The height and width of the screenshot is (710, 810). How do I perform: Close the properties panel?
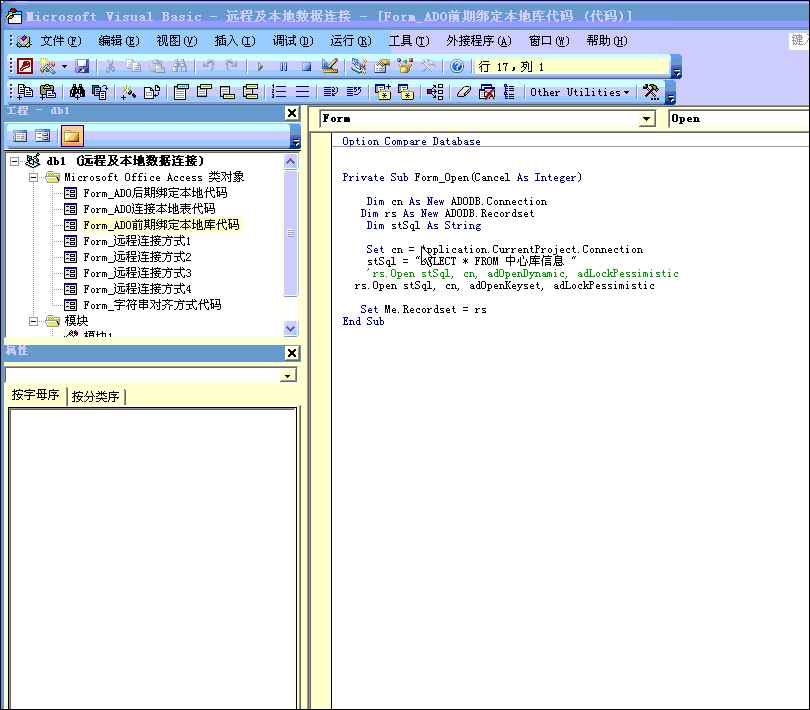292,353
